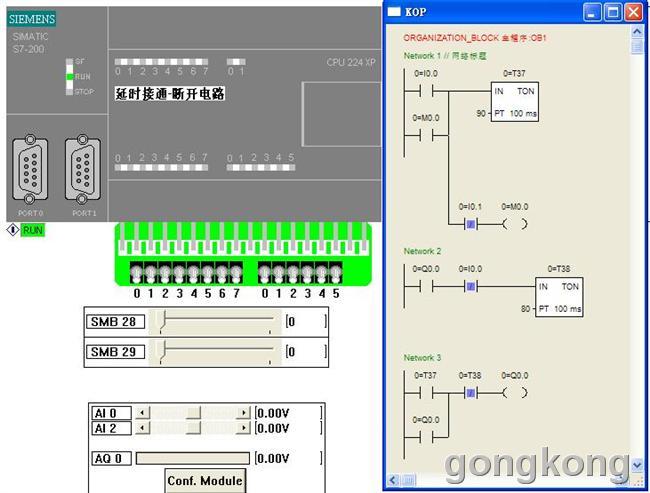Click the AI 0 slider thumb
The height and width of the screenshot is (493, 650).
[x=193, y=413]
